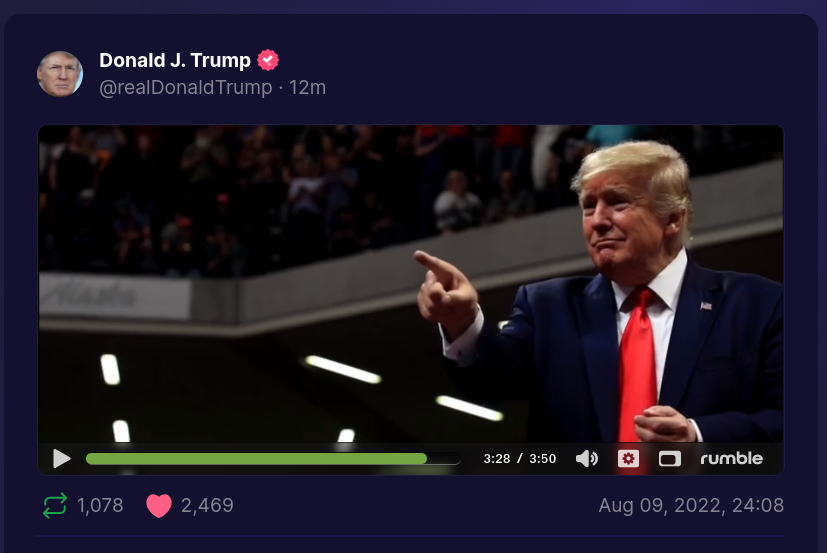Click the 3:50 total duration label

543,459
